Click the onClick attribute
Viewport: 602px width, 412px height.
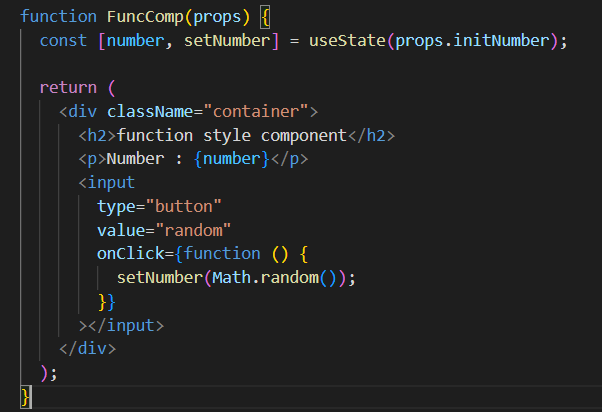(131, 254)
